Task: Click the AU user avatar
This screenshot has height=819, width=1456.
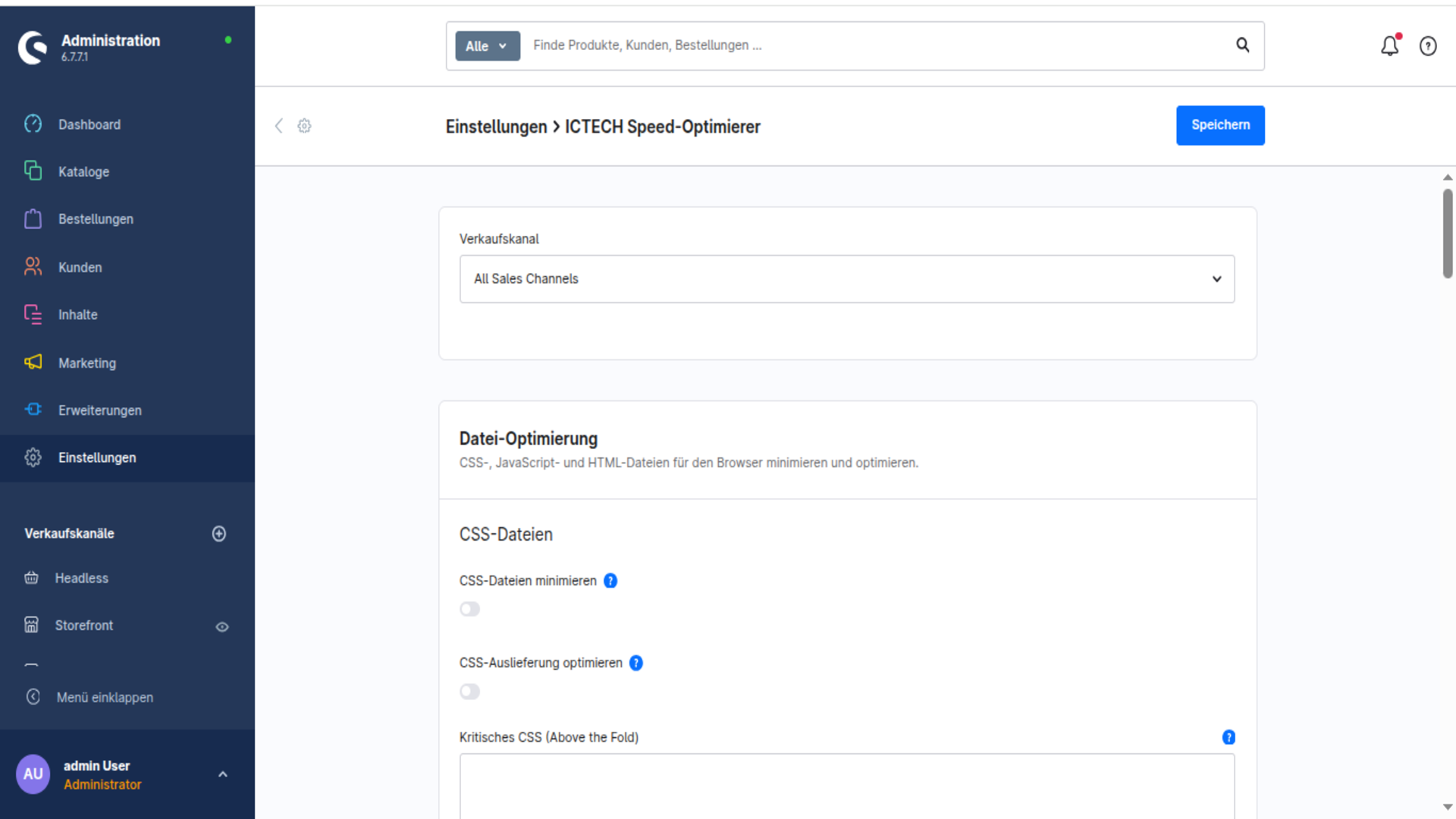Action: (33, 774)
